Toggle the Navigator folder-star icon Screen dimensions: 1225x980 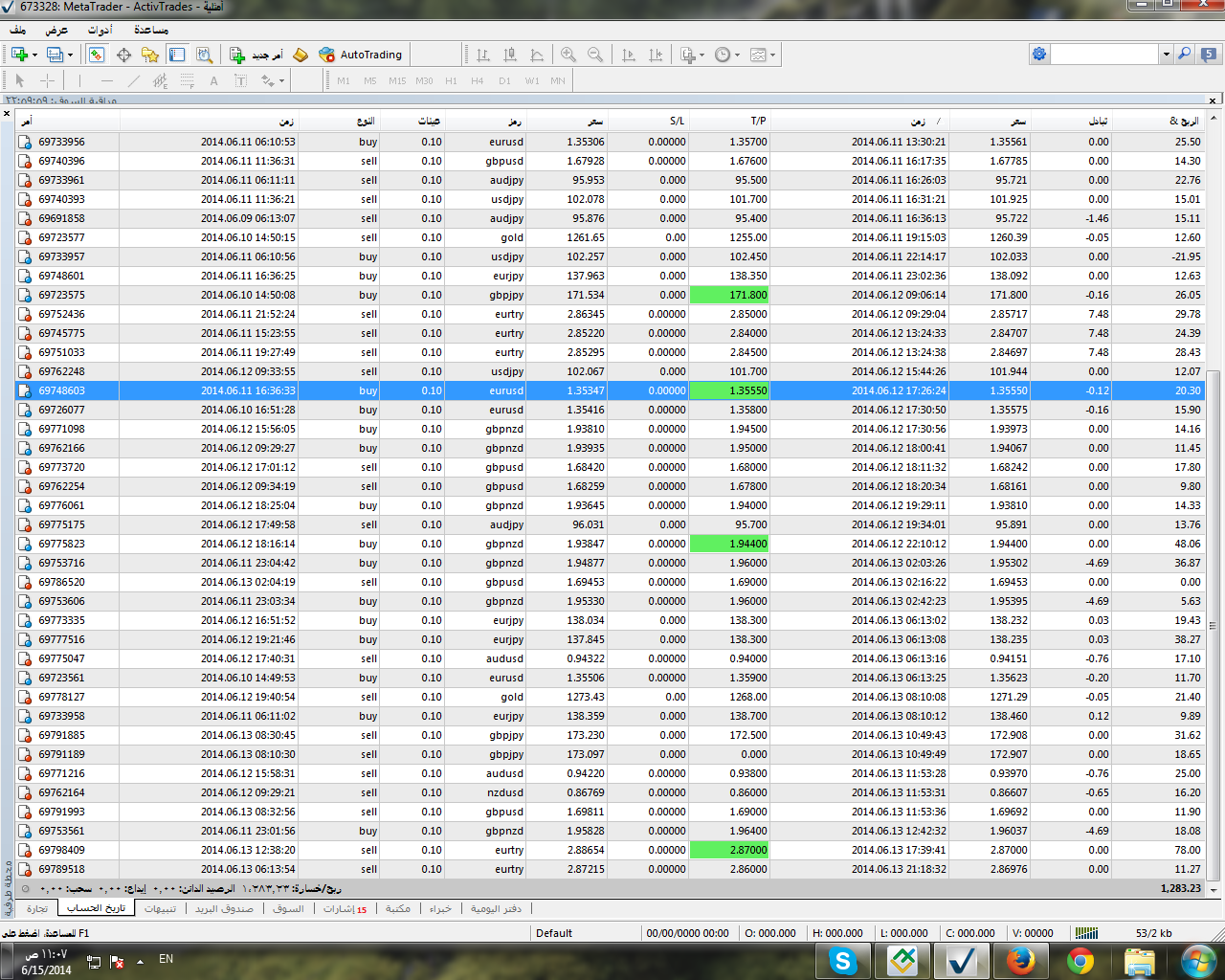point(150,55)
